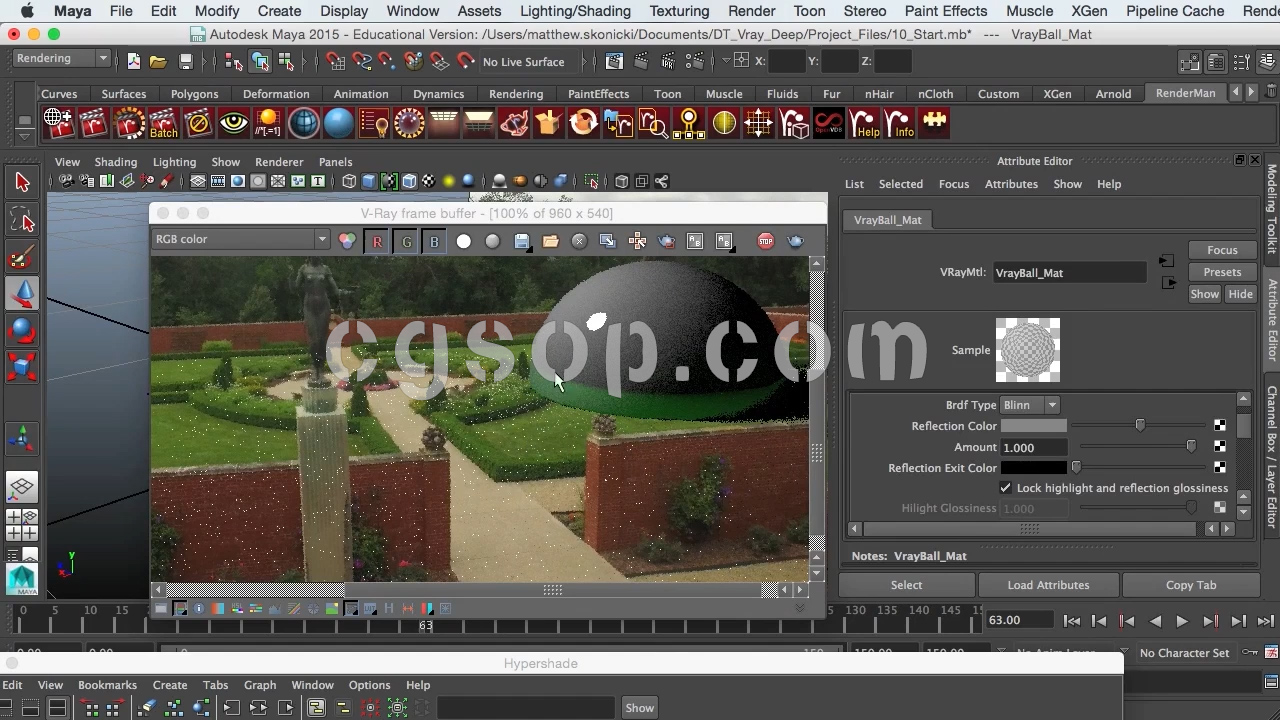The image size is (1280, 720).
Task: Show alpha channel gray-circle in frame buffer
Action: (492, 241)
